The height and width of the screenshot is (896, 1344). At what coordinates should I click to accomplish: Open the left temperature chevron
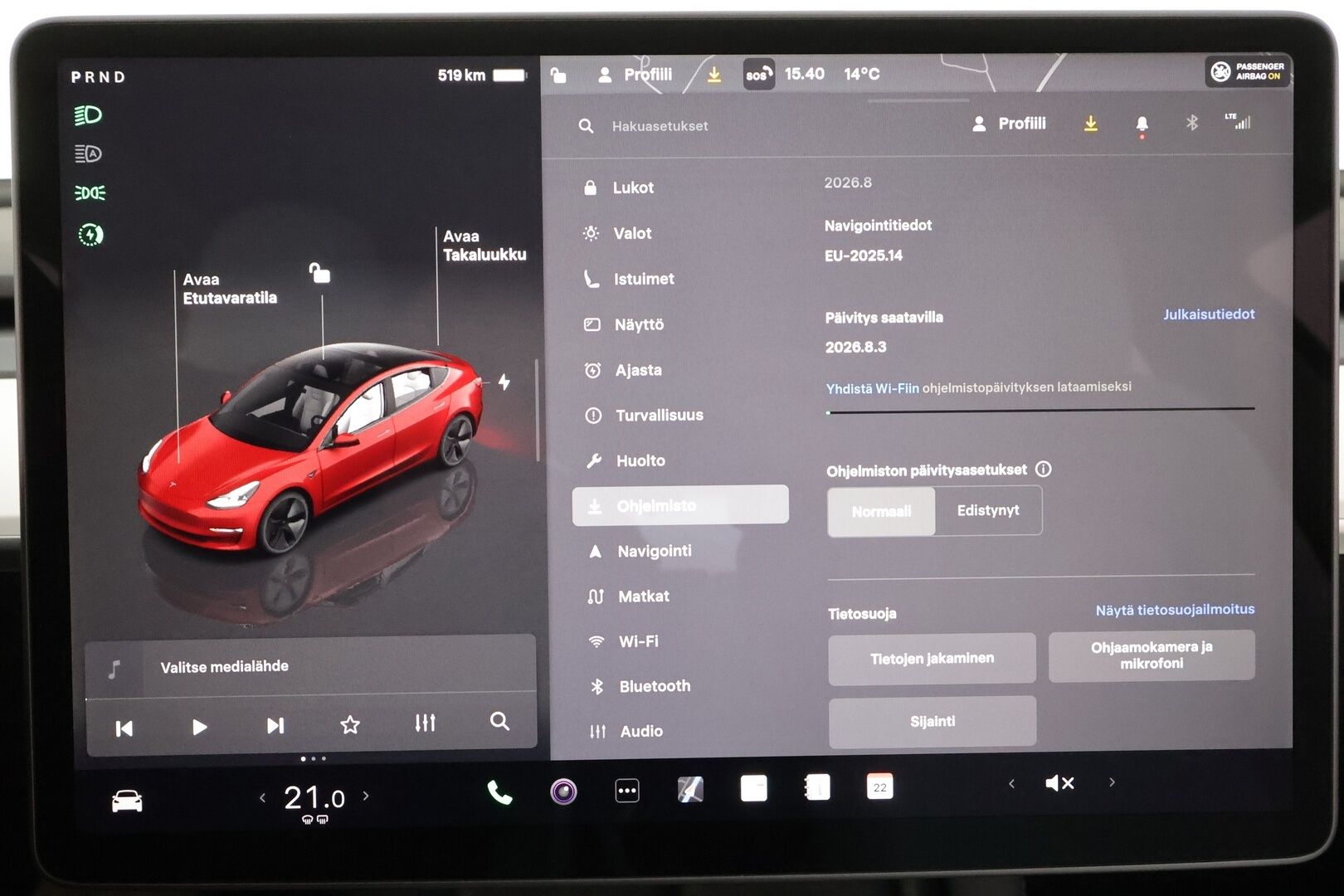[263, 796]
